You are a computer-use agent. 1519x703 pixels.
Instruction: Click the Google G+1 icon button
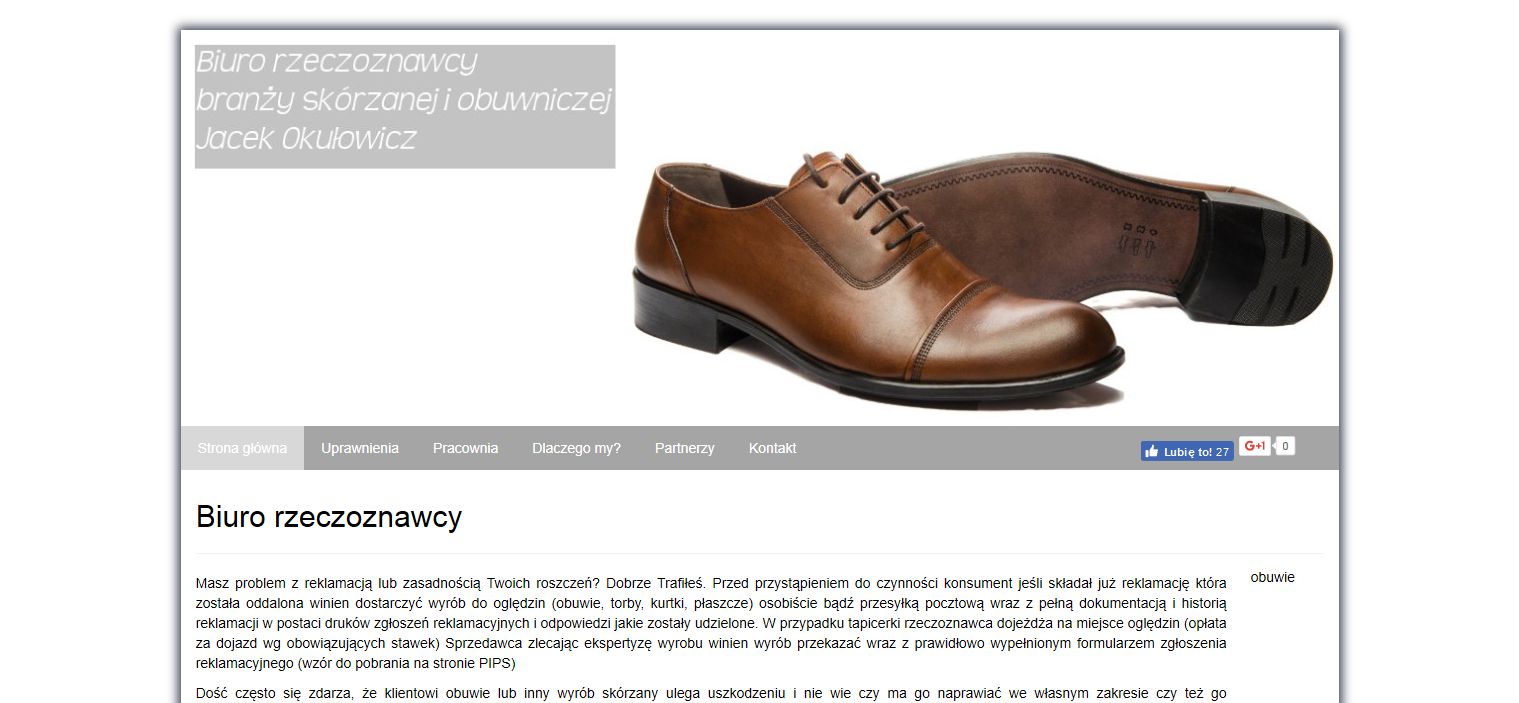tap(1255, 446)
